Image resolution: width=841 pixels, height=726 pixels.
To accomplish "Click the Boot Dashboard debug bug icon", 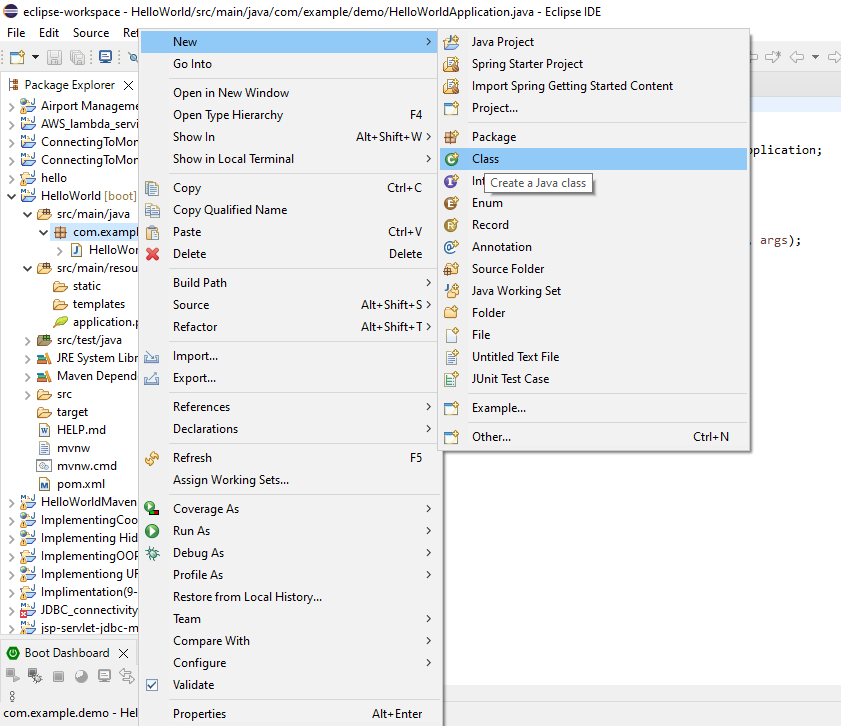I will pos(35,676).
